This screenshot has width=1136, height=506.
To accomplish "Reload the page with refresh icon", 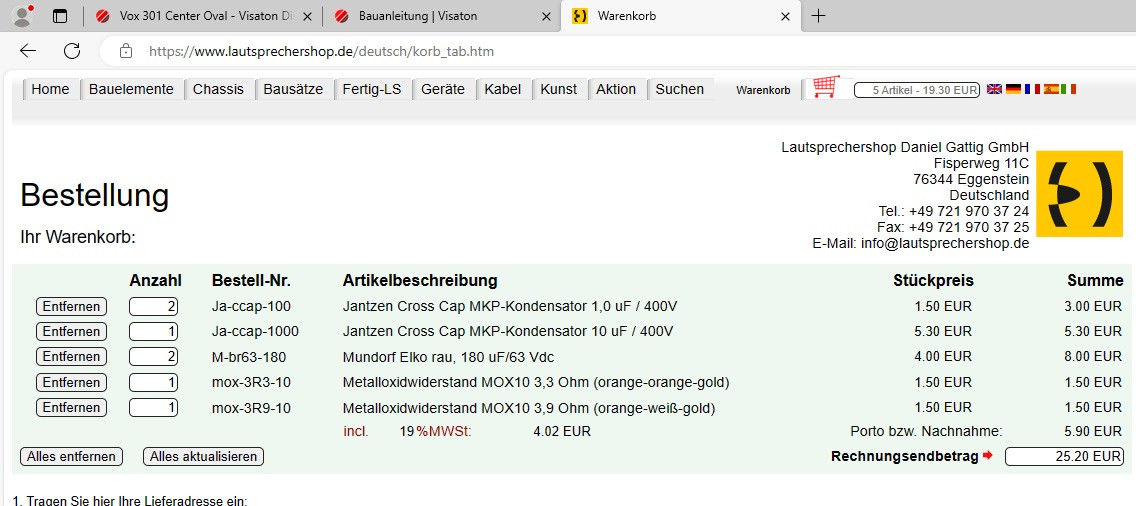I will pos(72,51).
